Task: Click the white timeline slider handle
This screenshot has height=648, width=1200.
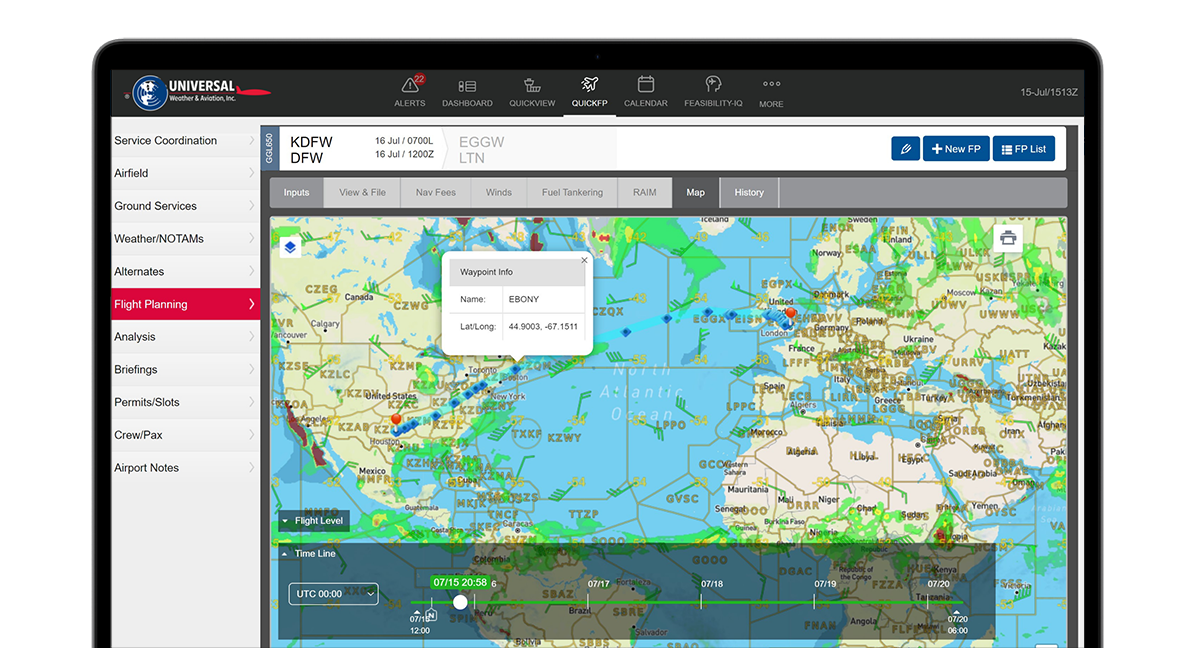Action: pos(460,602)
